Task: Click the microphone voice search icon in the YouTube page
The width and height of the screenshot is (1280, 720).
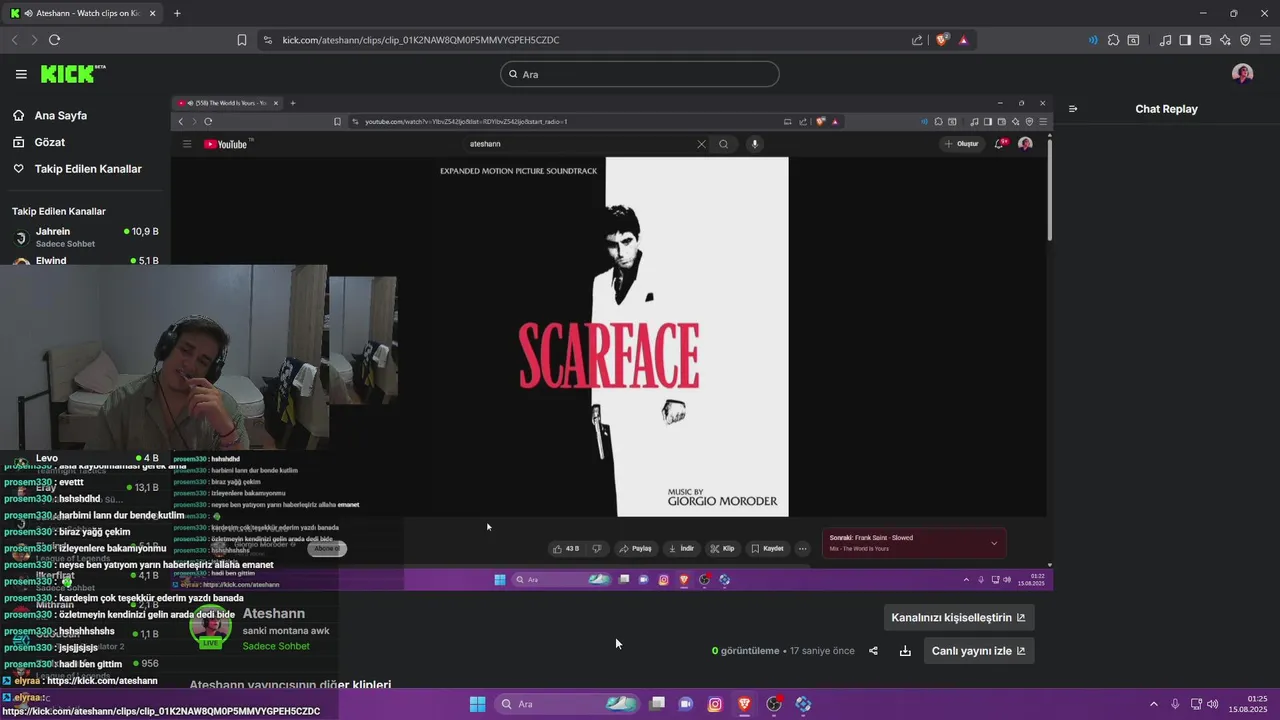Action: 755,144
